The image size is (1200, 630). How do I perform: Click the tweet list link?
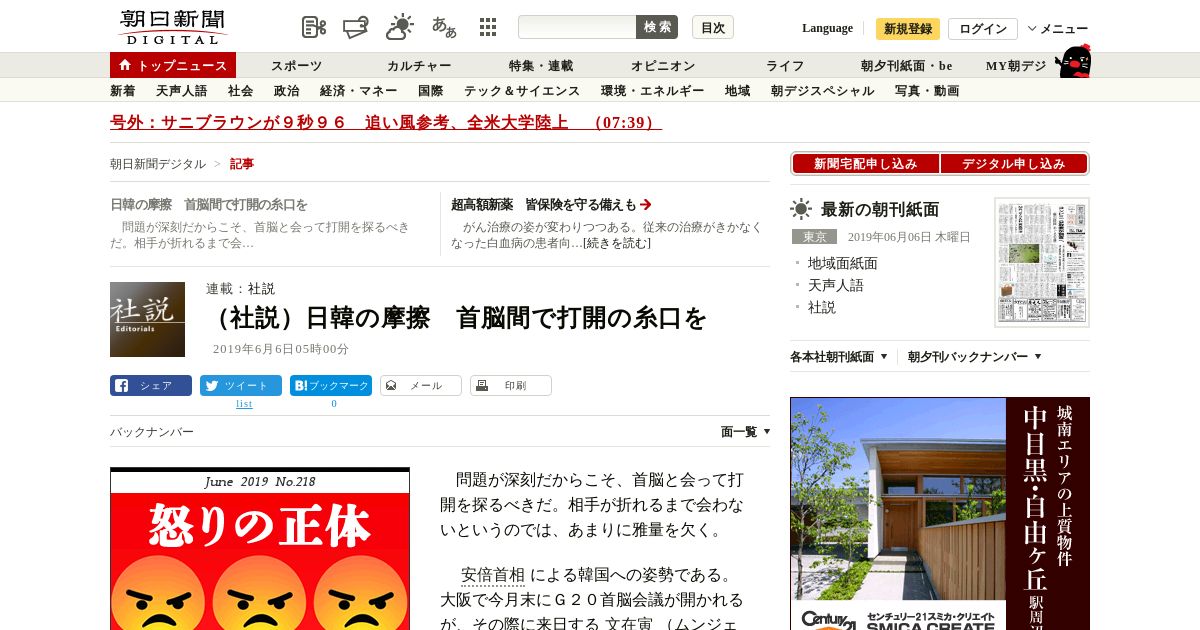tap(244, 404)
